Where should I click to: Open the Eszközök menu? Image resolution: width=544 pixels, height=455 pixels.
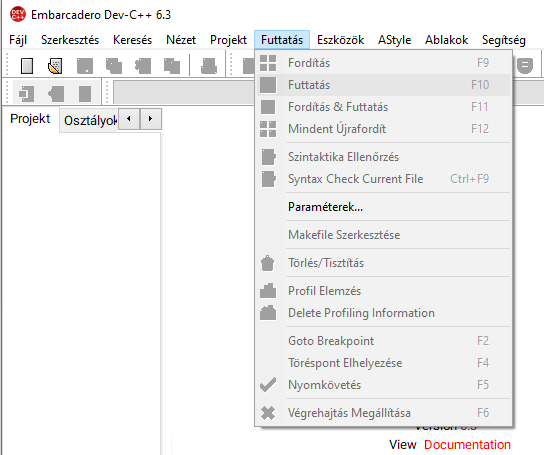[x=340, y=40]
